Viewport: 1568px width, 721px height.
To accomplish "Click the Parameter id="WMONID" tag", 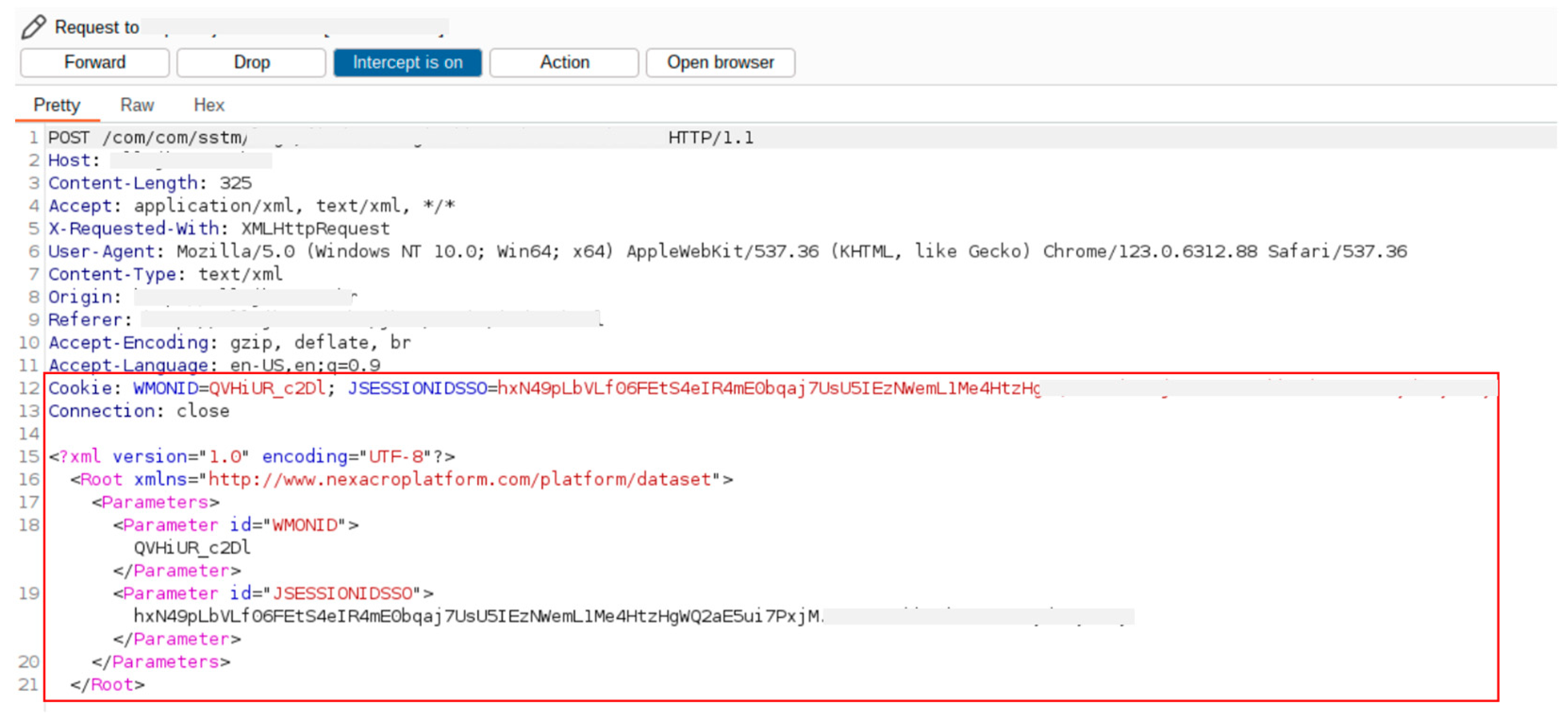I will [x=236, y=526].
